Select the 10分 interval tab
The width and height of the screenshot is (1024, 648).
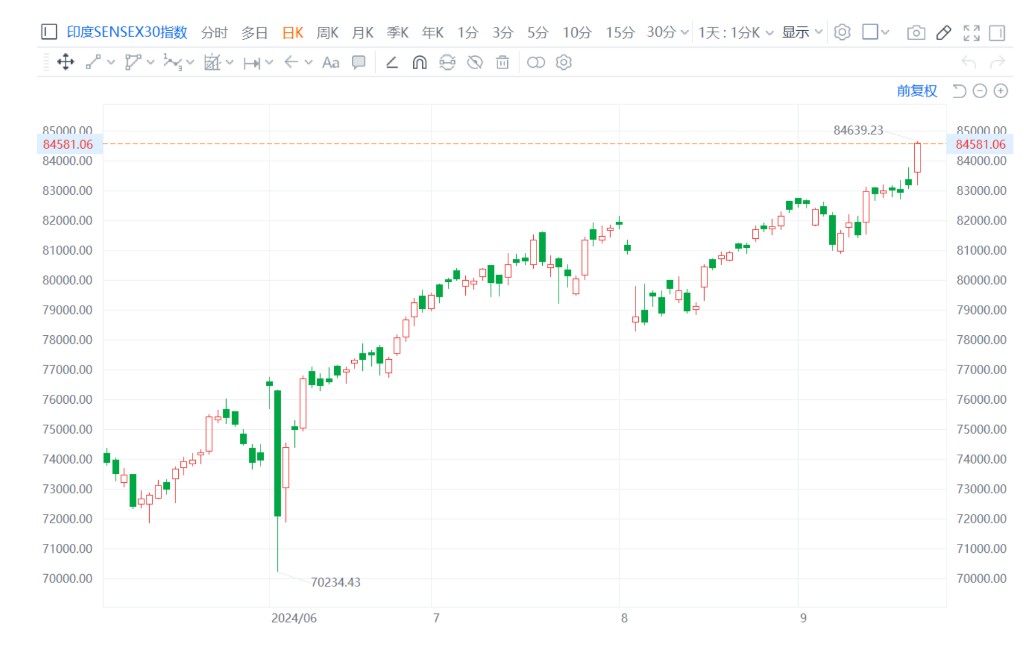click(x=577, y=32)
